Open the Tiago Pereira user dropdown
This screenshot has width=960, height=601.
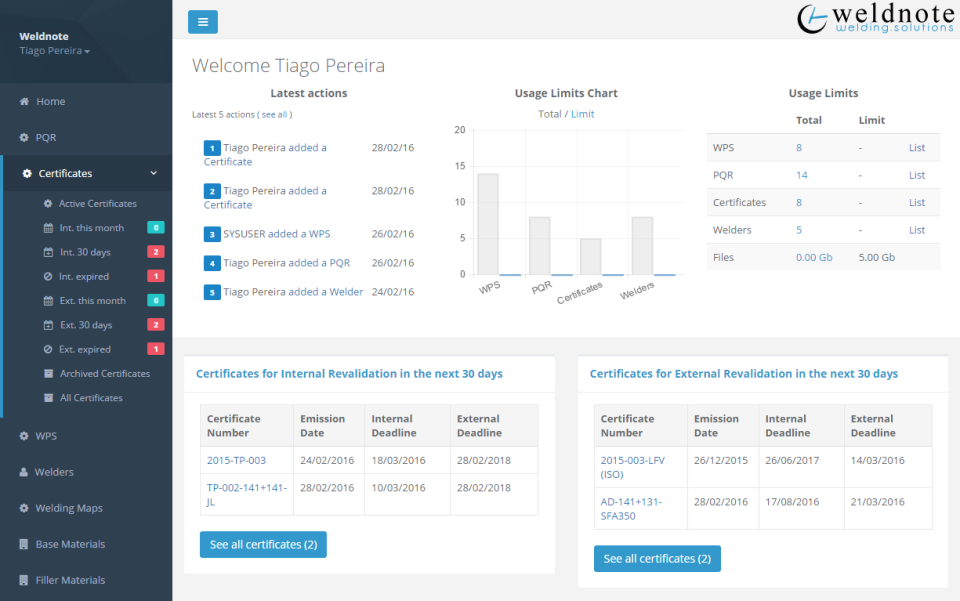pyautogui.click(x=54, y=51)
